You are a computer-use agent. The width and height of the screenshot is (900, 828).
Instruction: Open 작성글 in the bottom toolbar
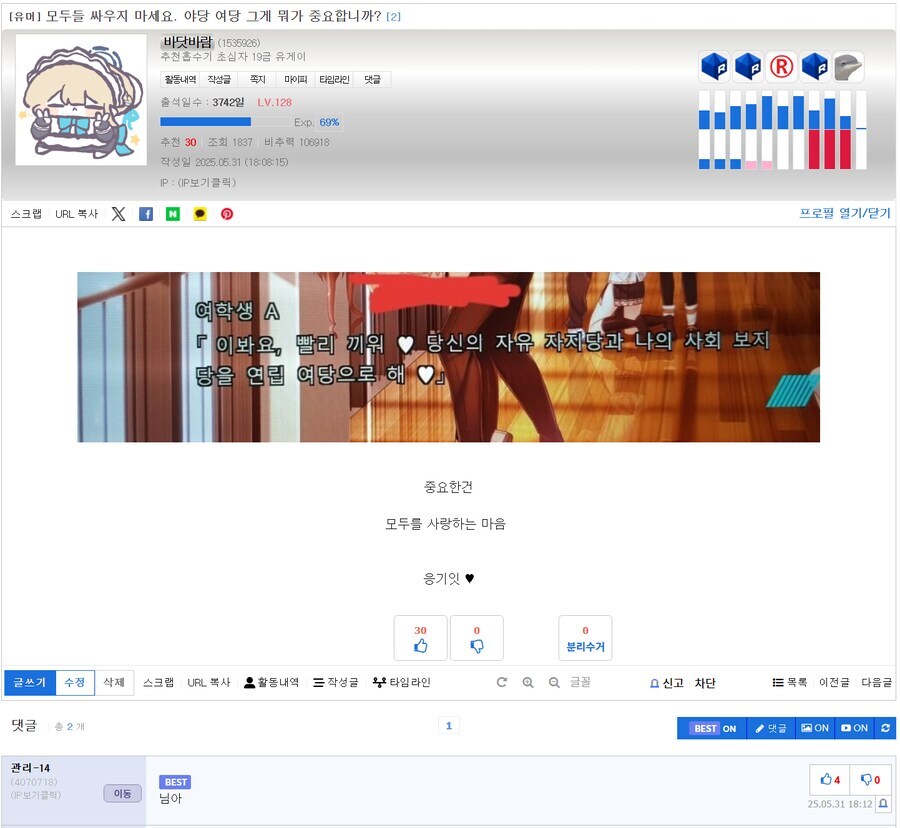coord(336,682)
